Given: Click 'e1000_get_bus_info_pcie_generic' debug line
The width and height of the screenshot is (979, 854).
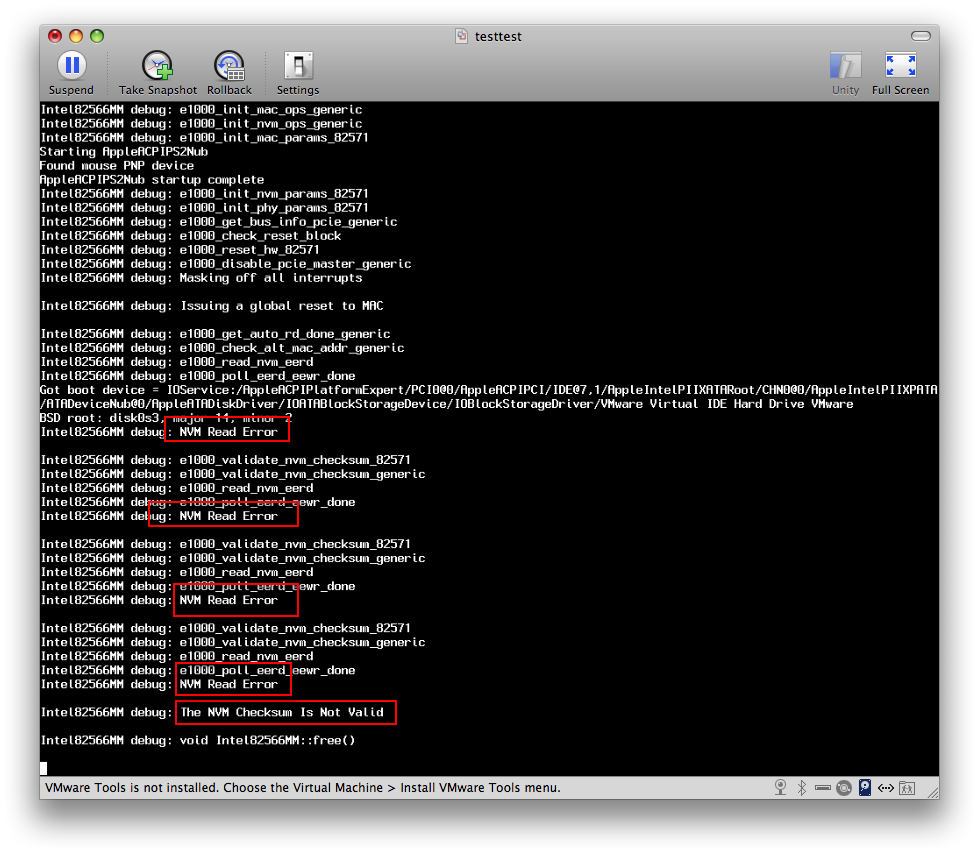Looking at the screenshot, I should coord(219,222).
